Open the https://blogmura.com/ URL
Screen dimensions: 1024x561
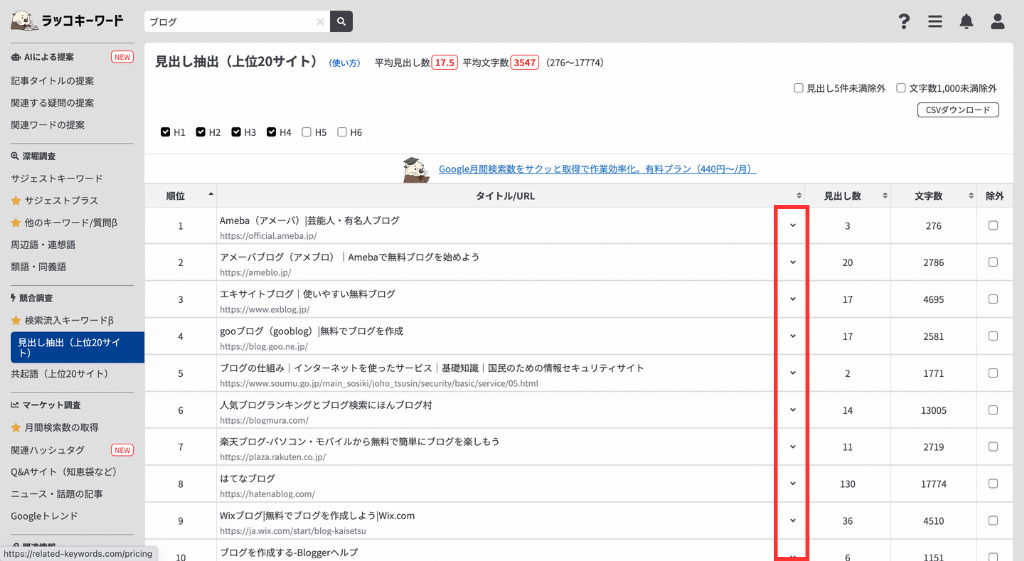[x=264, y=420]
